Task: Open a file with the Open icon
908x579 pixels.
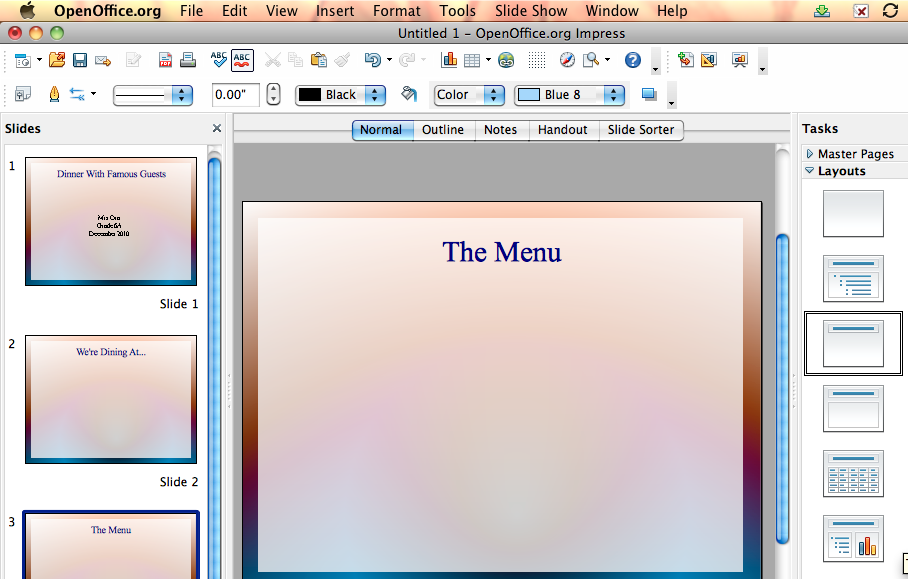Action: (x=57, y=60)
